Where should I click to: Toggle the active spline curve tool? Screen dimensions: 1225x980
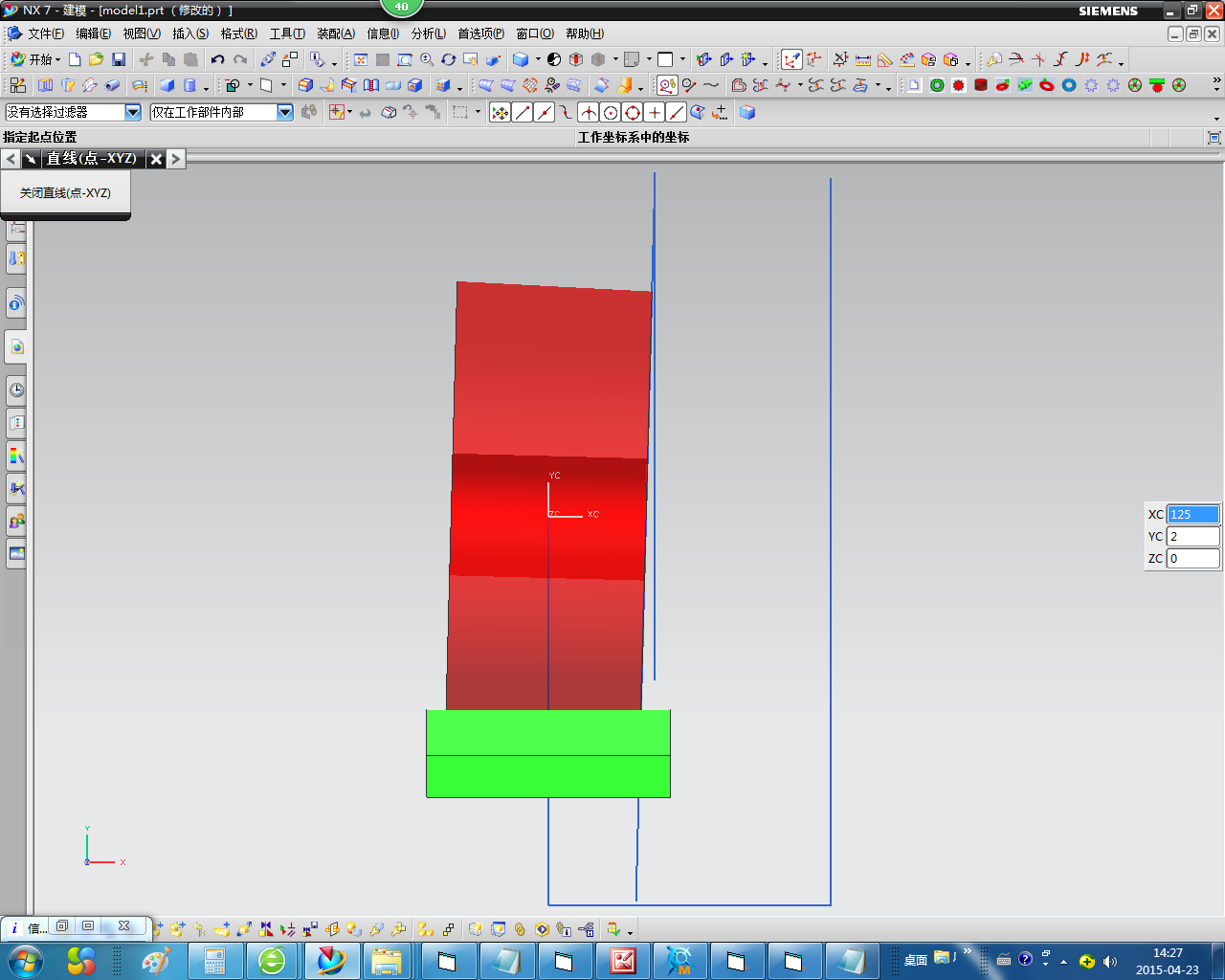[668, 85]
